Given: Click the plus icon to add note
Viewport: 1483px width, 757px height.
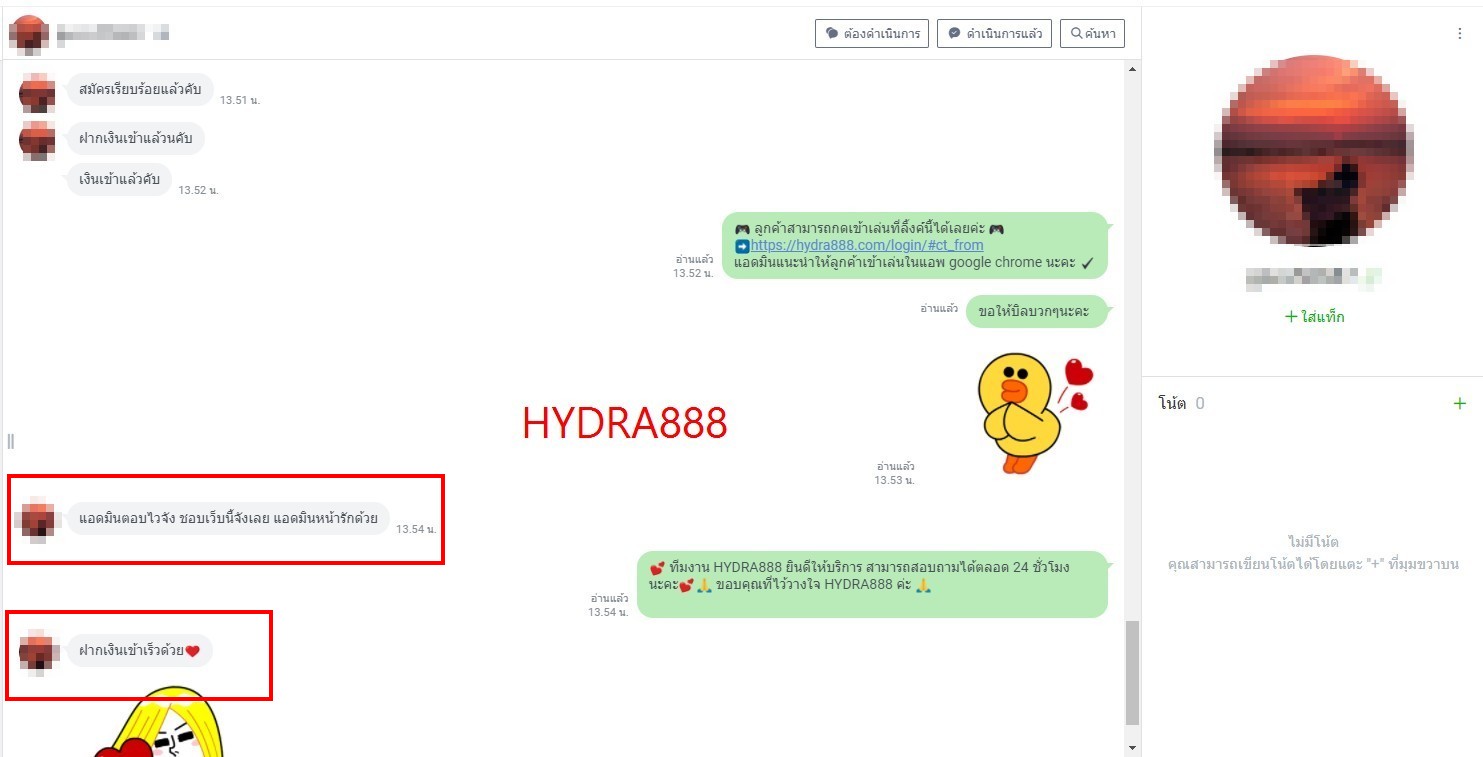Looking at the screenshot, I should click(1459, 404).
